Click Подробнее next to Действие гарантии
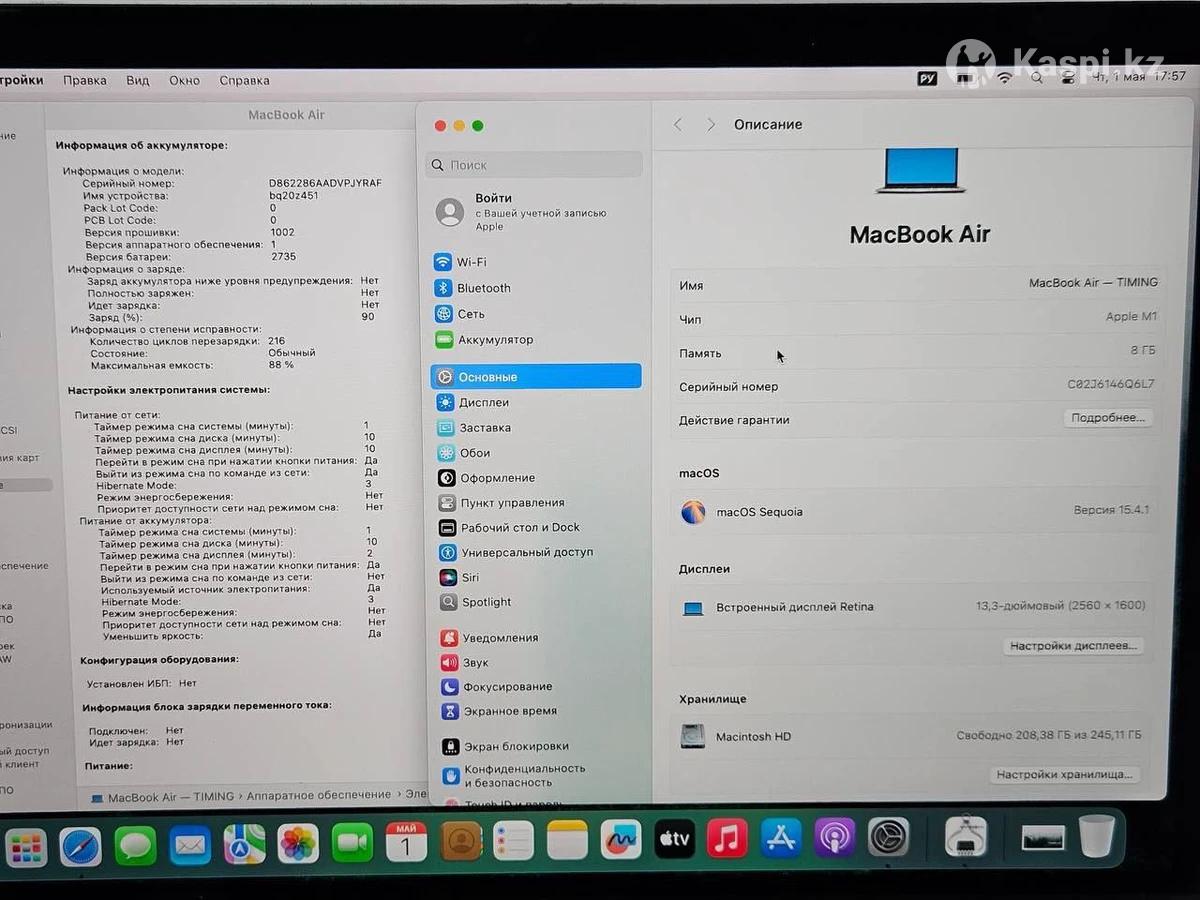Viewport: 1200px width, 900px height. click(x=1108, y=418)
